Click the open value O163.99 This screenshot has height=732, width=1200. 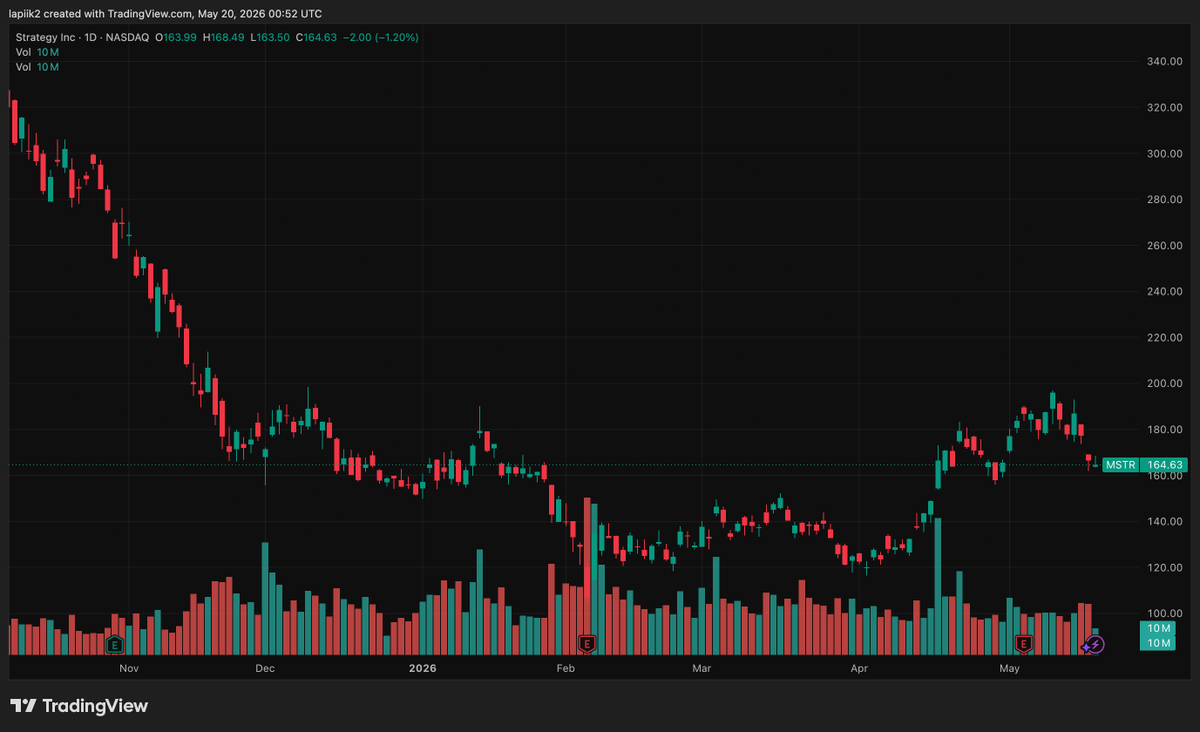176,37
